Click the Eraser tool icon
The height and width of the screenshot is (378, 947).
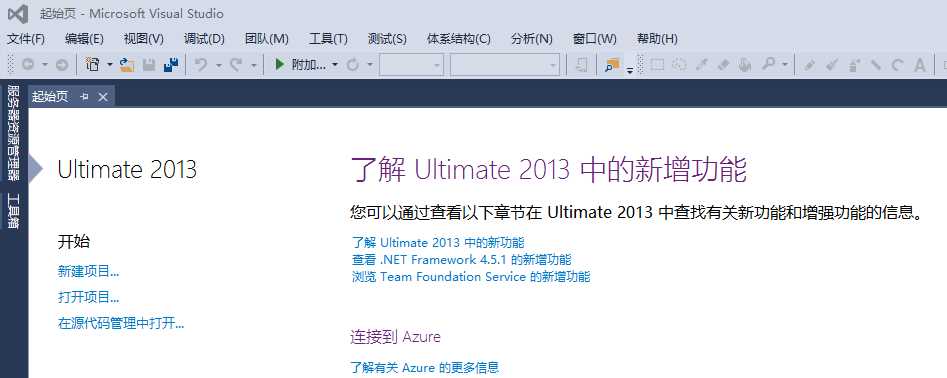(x=723, y=65)
